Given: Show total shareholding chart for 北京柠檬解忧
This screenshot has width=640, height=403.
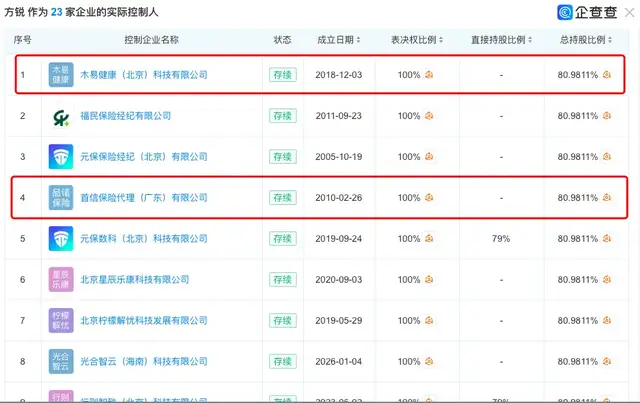Looking at the screenshot, I should [607, 321].
